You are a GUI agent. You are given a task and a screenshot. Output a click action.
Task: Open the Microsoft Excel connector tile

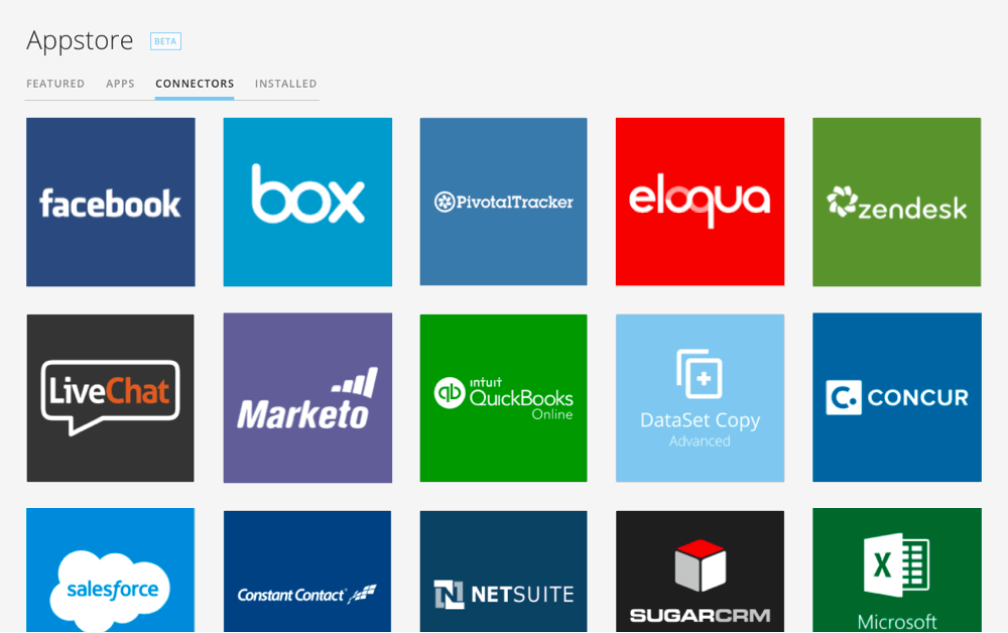(897, 571)
